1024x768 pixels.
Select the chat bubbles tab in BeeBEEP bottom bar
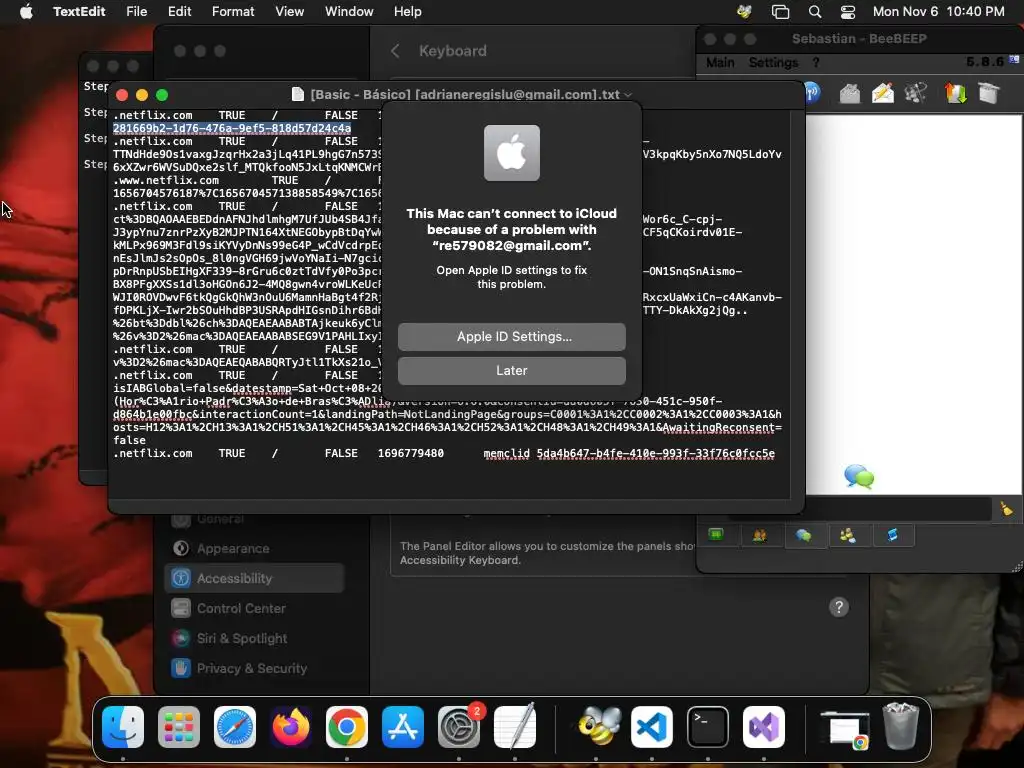click(x=803, y=536)
